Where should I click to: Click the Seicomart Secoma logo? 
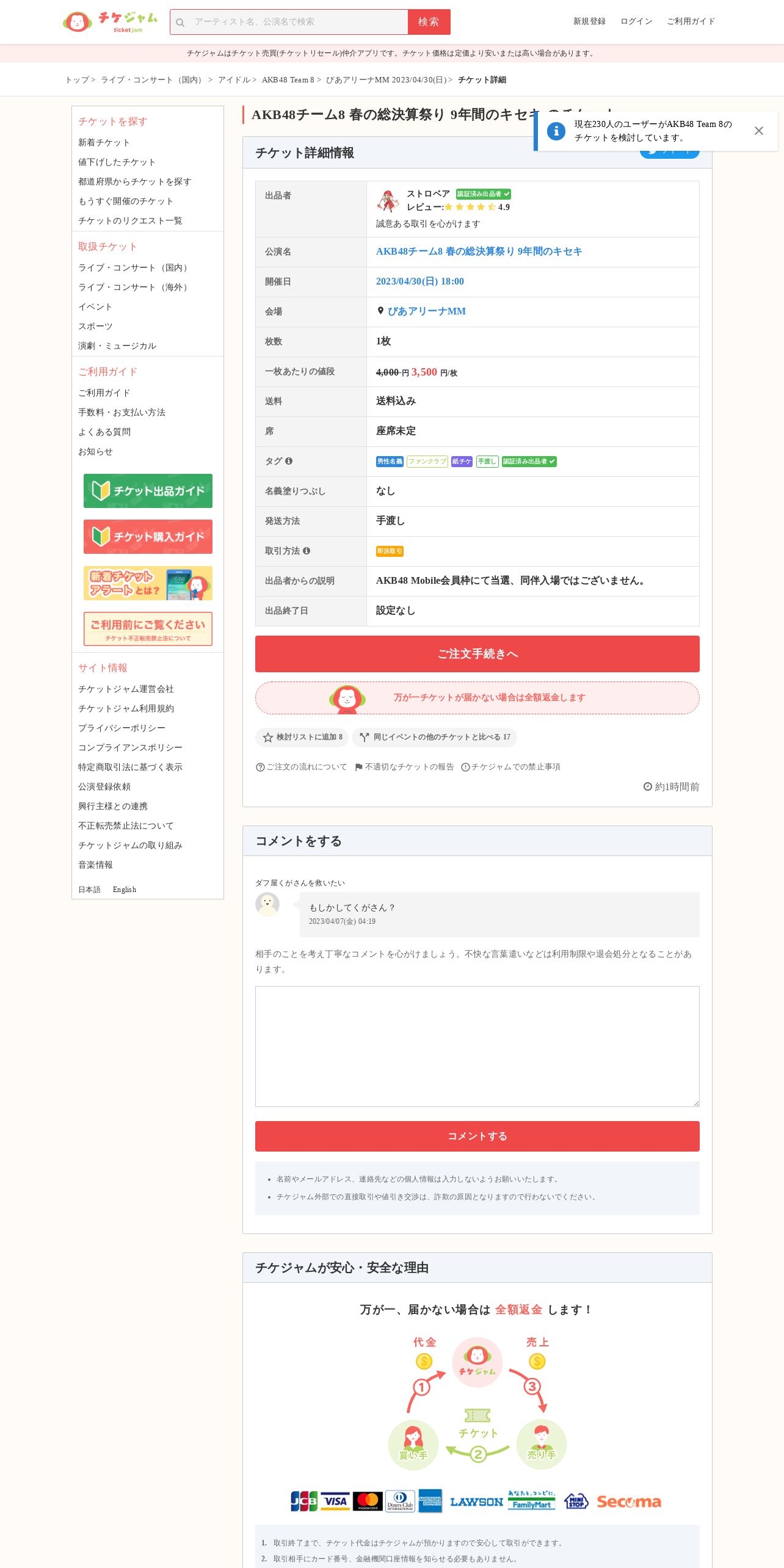(x=629, y=1501)
